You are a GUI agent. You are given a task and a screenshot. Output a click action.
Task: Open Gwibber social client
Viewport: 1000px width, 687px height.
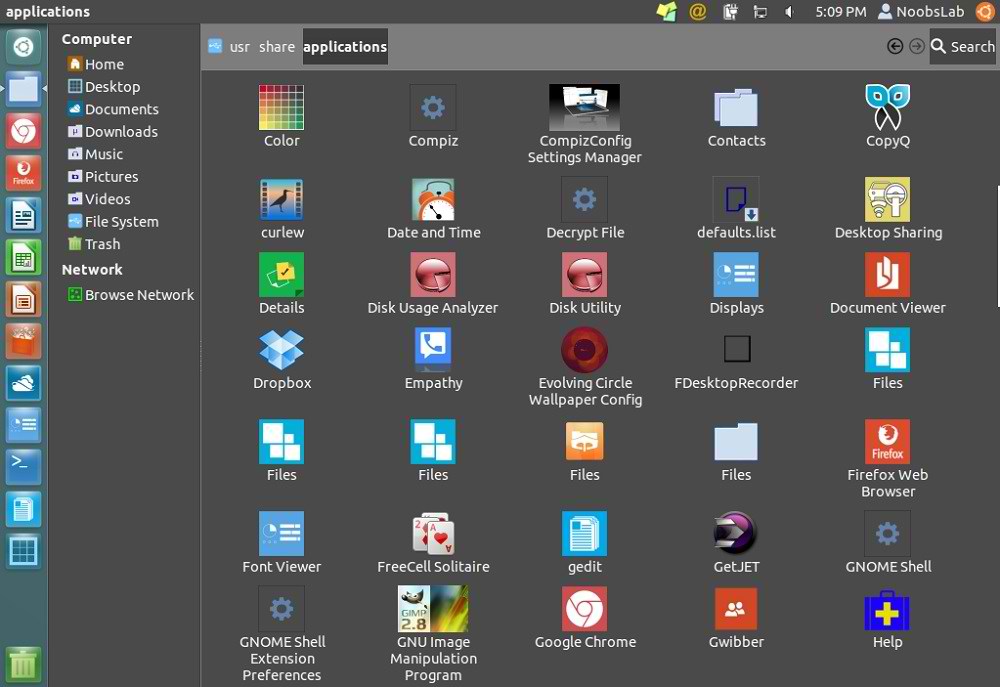click(x=736, y=609)
